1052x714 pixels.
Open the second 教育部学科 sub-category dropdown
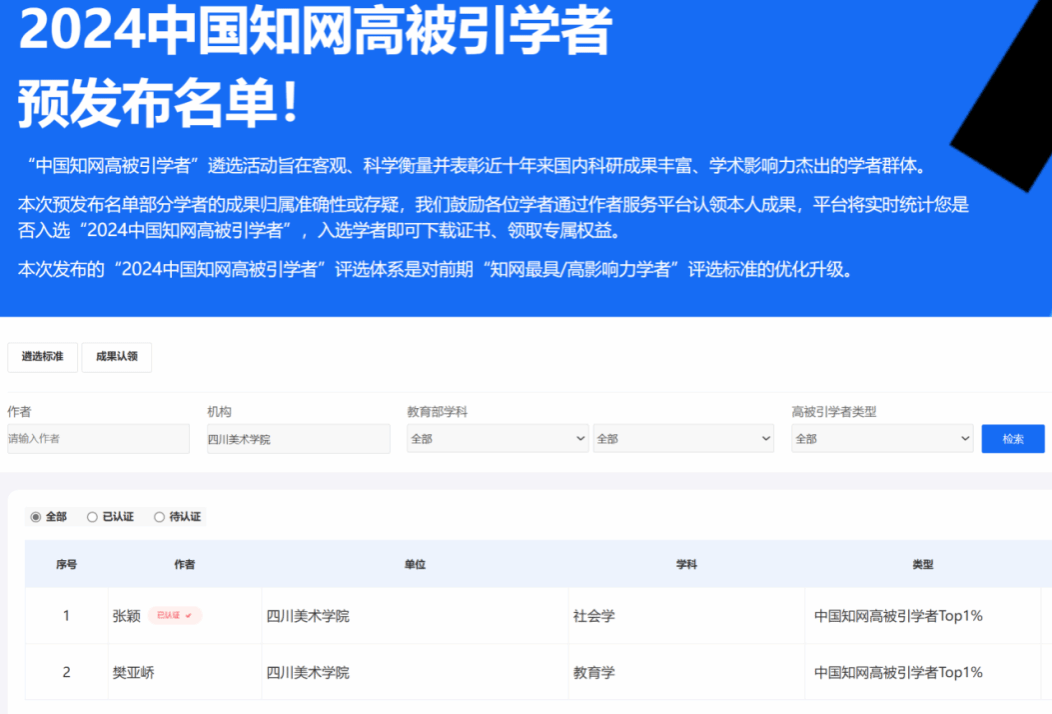pyautogui.click(x=683, y=439)
